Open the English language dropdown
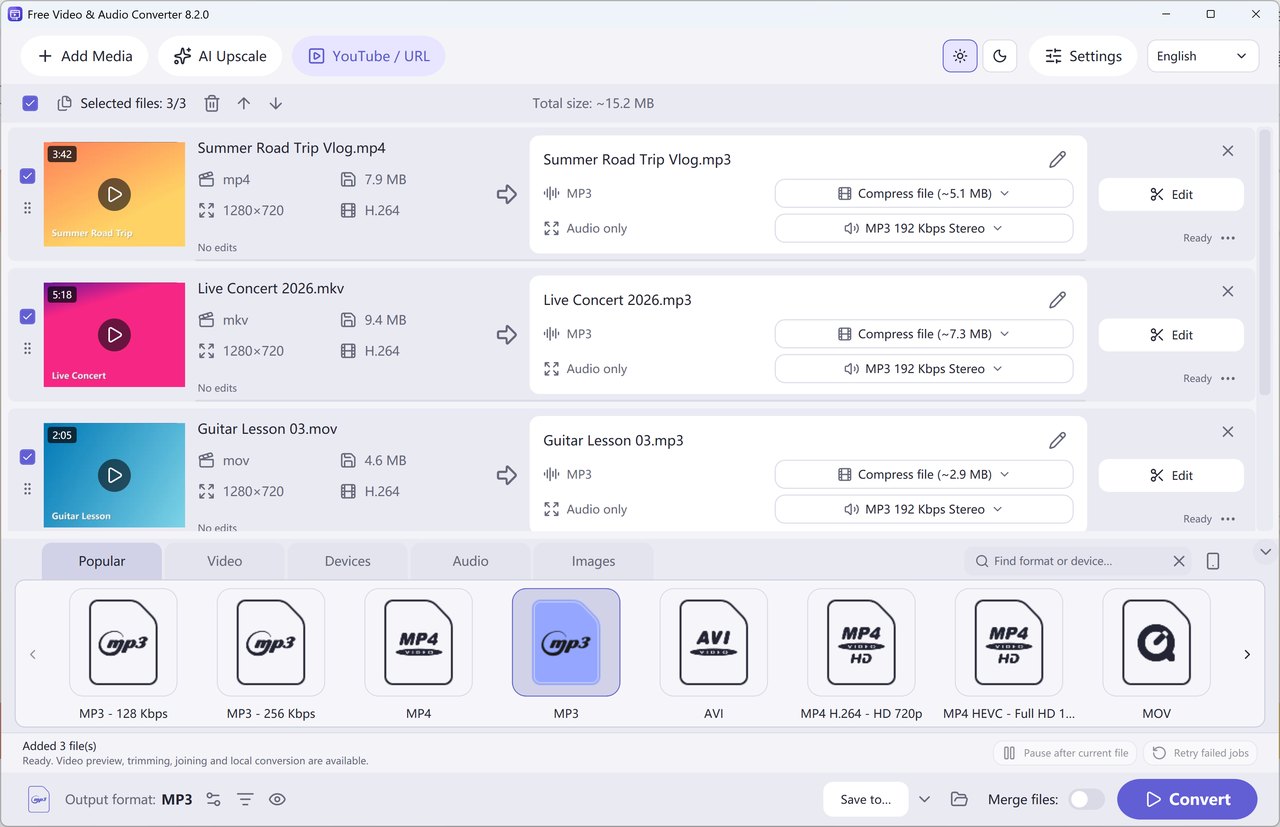The height and width of the screenshot is (827, 1280). [x=1203, y=56]
